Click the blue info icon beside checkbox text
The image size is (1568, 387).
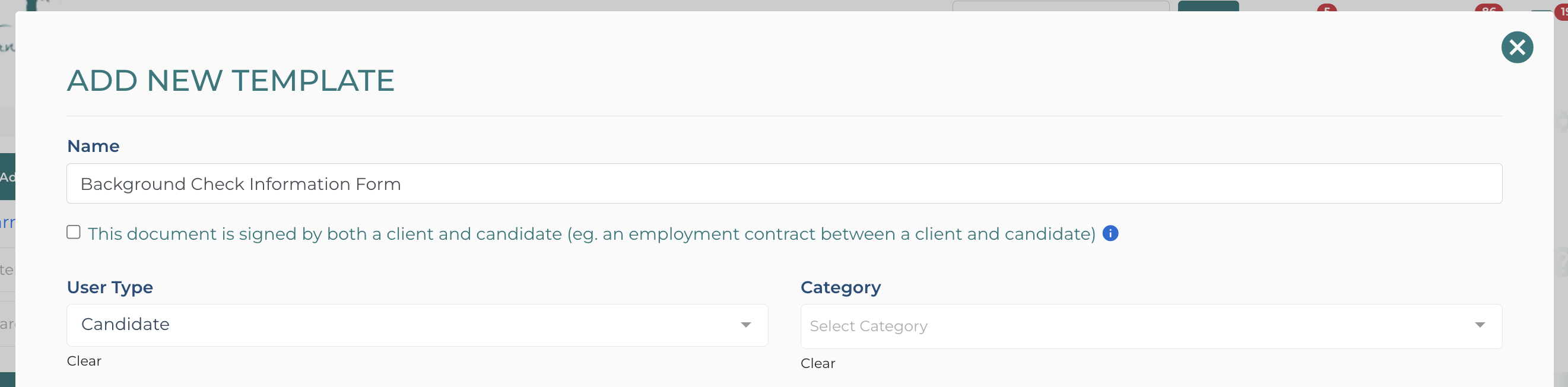pos(1110,234)
